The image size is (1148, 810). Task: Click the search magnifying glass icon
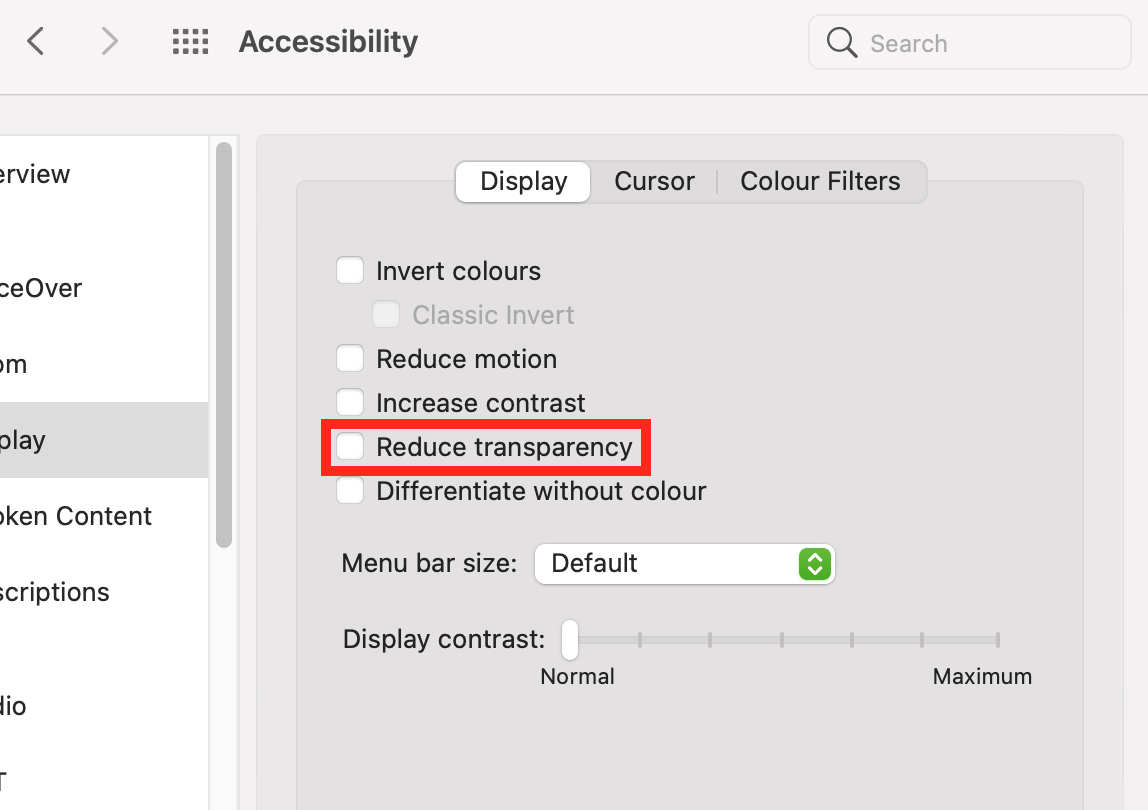(x=841, y=42)
